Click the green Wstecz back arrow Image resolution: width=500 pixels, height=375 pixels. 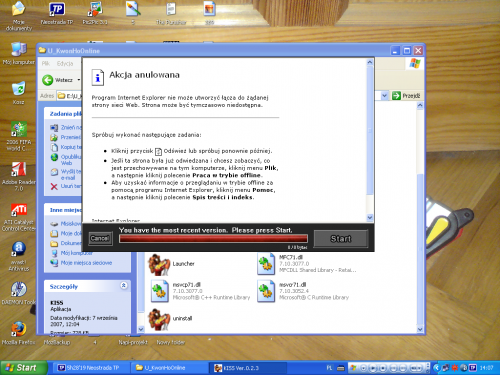(48, 80)
